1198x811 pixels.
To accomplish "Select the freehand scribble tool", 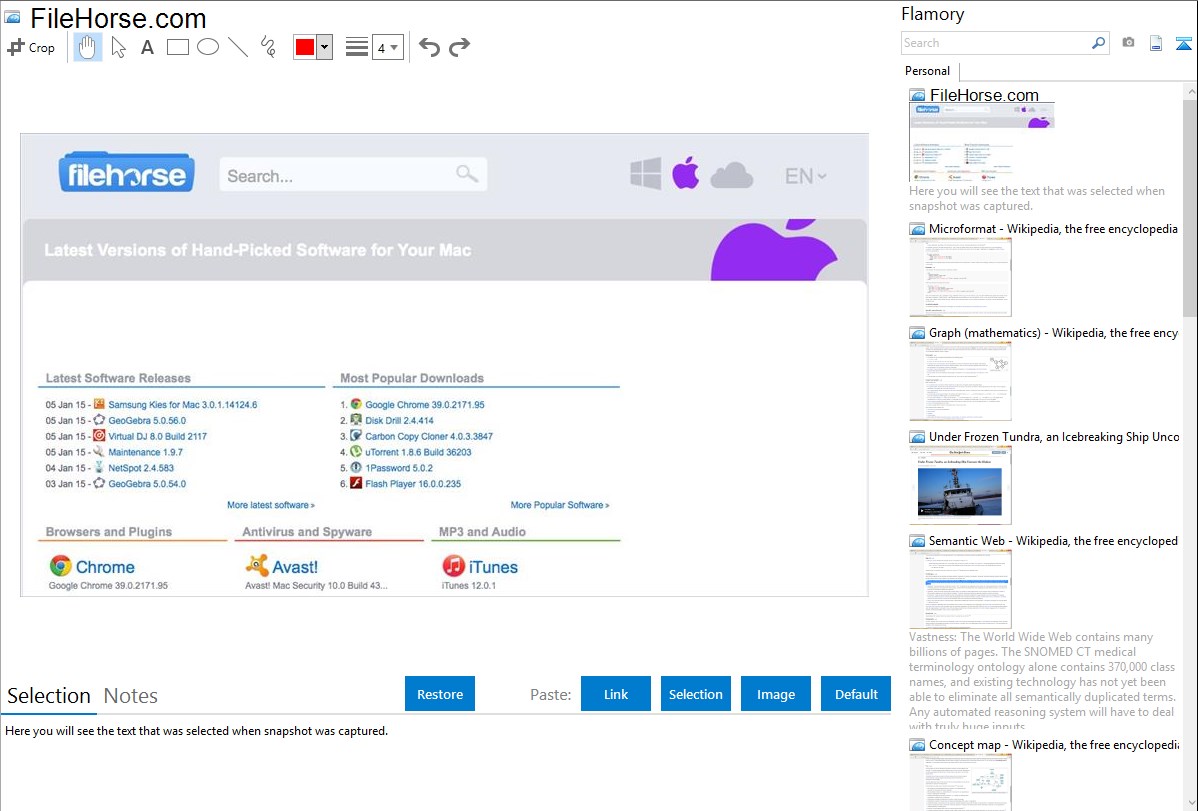I will point(267,47).
